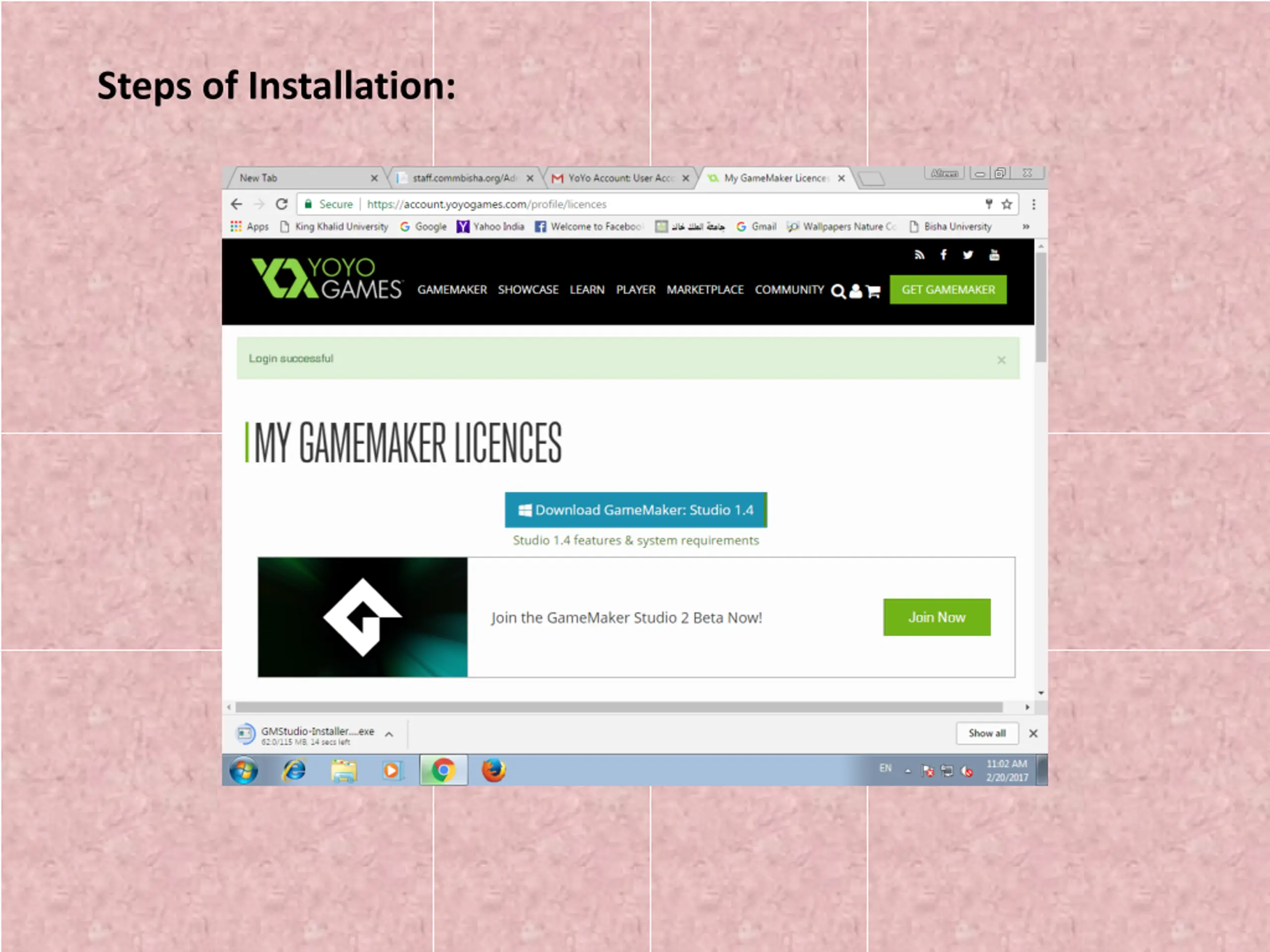This screenshot has height=952, width=1270.
Task: Open the Chrome three-dot menu
Action: [x=1033, y=204]
